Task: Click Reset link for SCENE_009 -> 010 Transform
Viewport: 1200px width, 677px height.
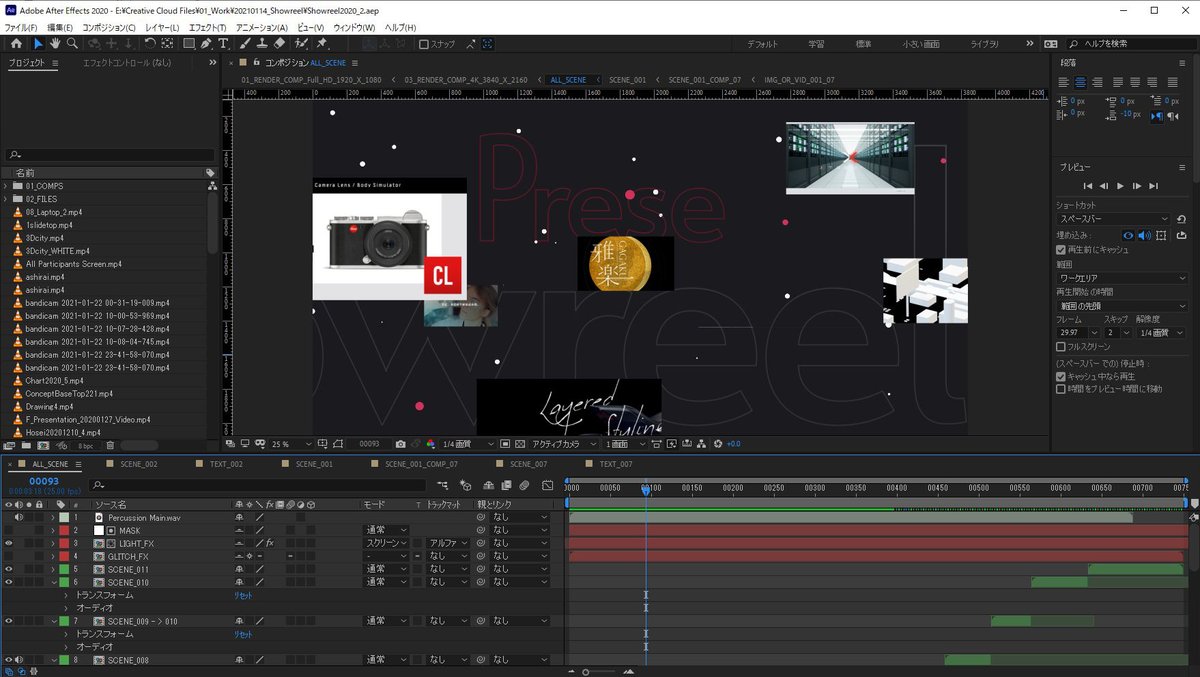Action: [x=243, y=634]
